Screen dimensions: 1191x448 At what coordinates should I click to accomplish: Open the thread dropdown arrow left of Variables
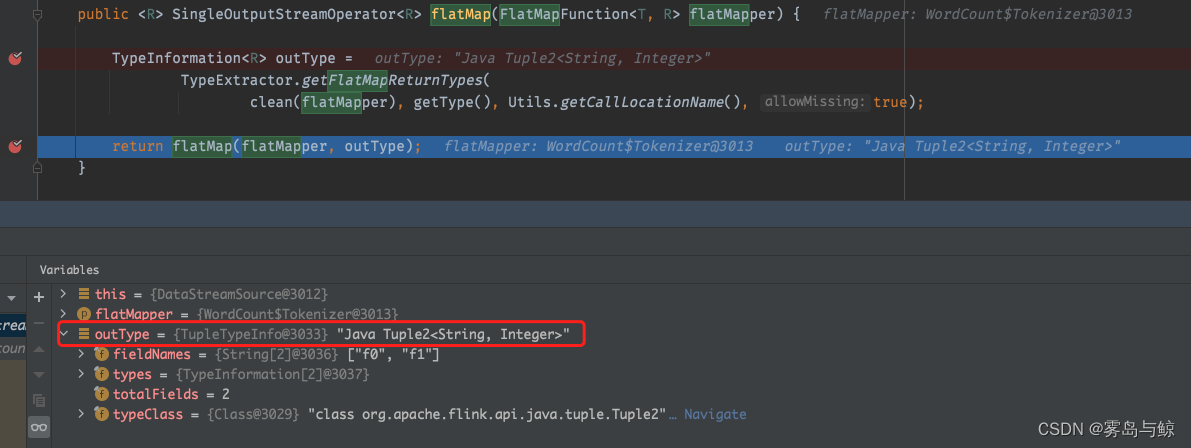tap(11, 298)
